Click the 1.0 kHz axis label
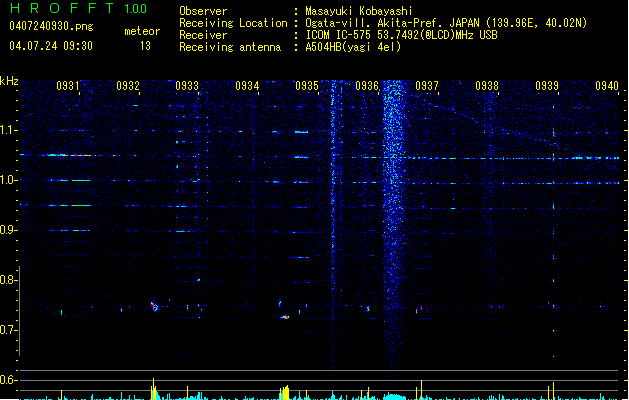The image size is (629, 400). click(8, 180)
